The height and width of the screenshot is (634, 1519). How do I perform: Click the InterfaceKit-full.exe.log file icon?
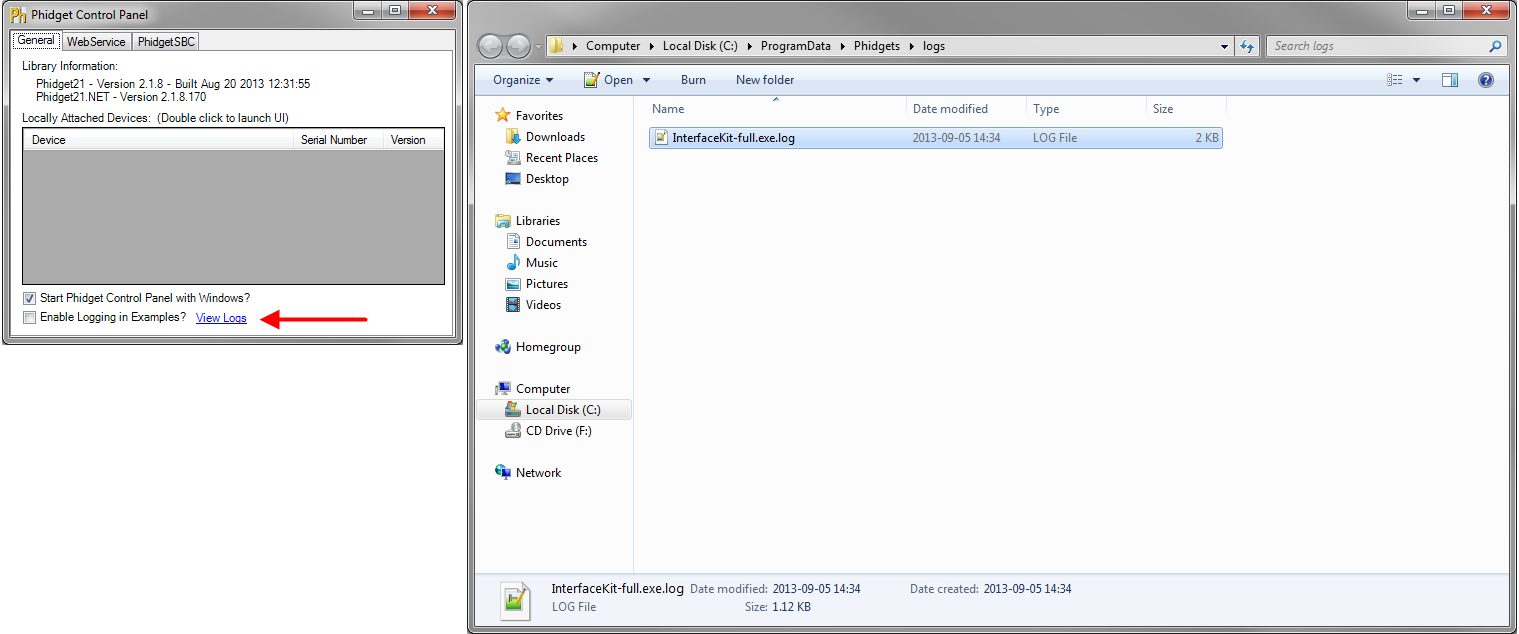click(661, 138)
